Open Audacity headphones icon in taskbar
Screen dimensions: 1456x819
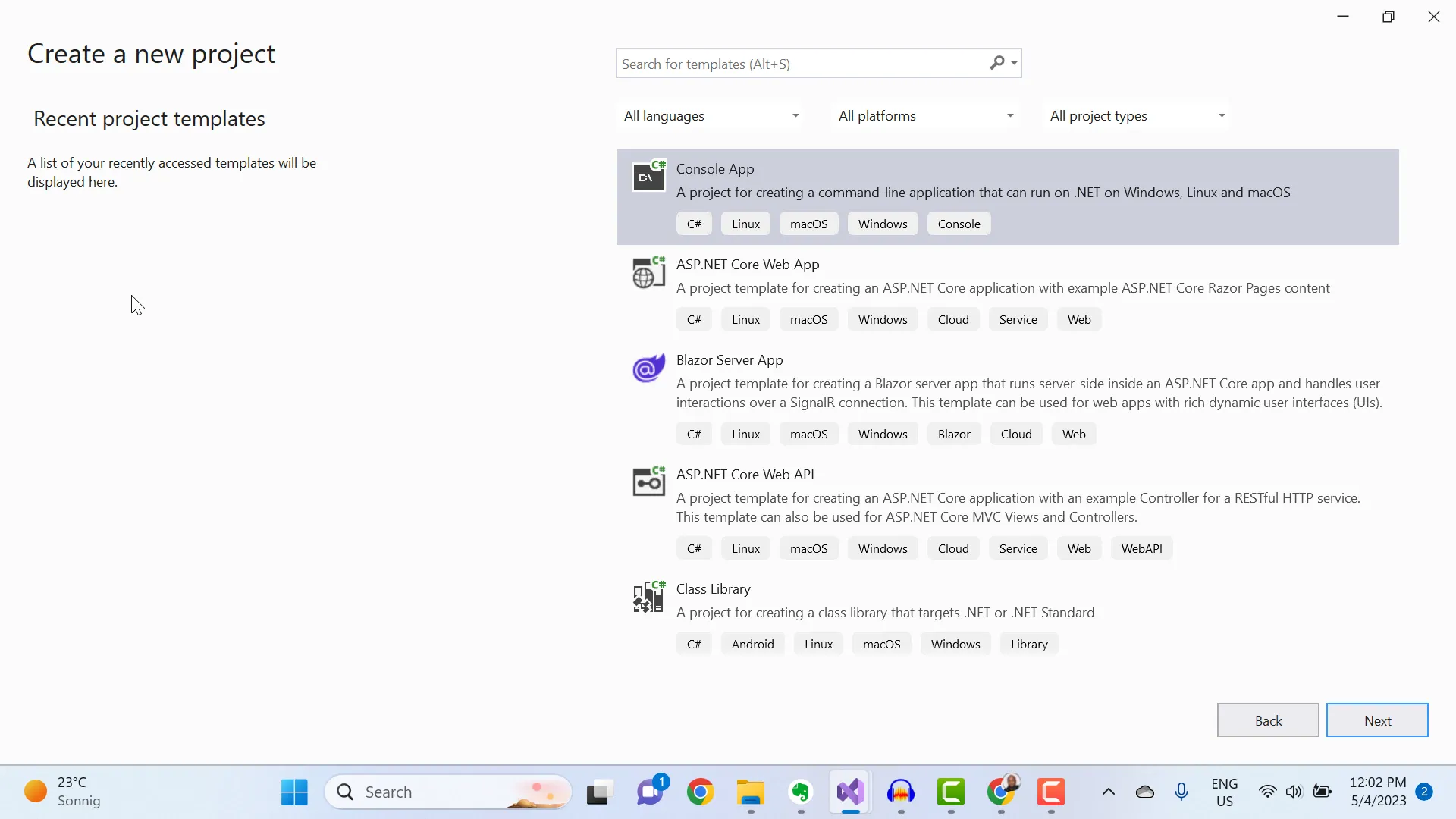(x=901, y=792)
